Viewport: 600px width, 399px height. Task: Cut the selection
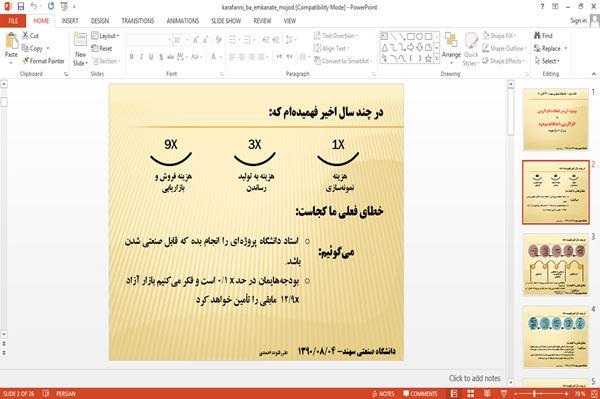[x=30, y=36]
